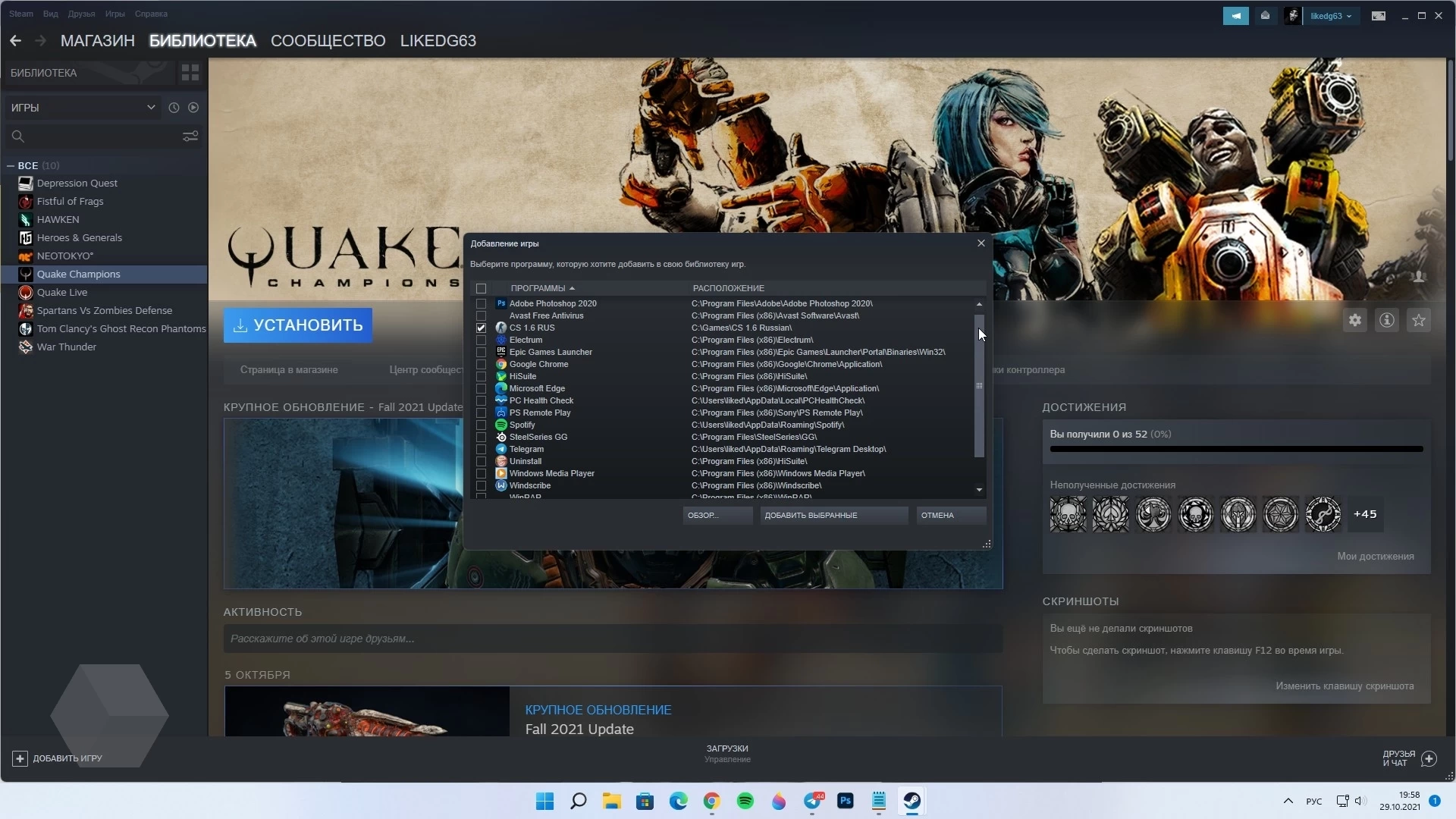Viewport: 1456px width, 819px height.
Task: Close the Добавление игры dialog
Action: [x=981, y=243]
